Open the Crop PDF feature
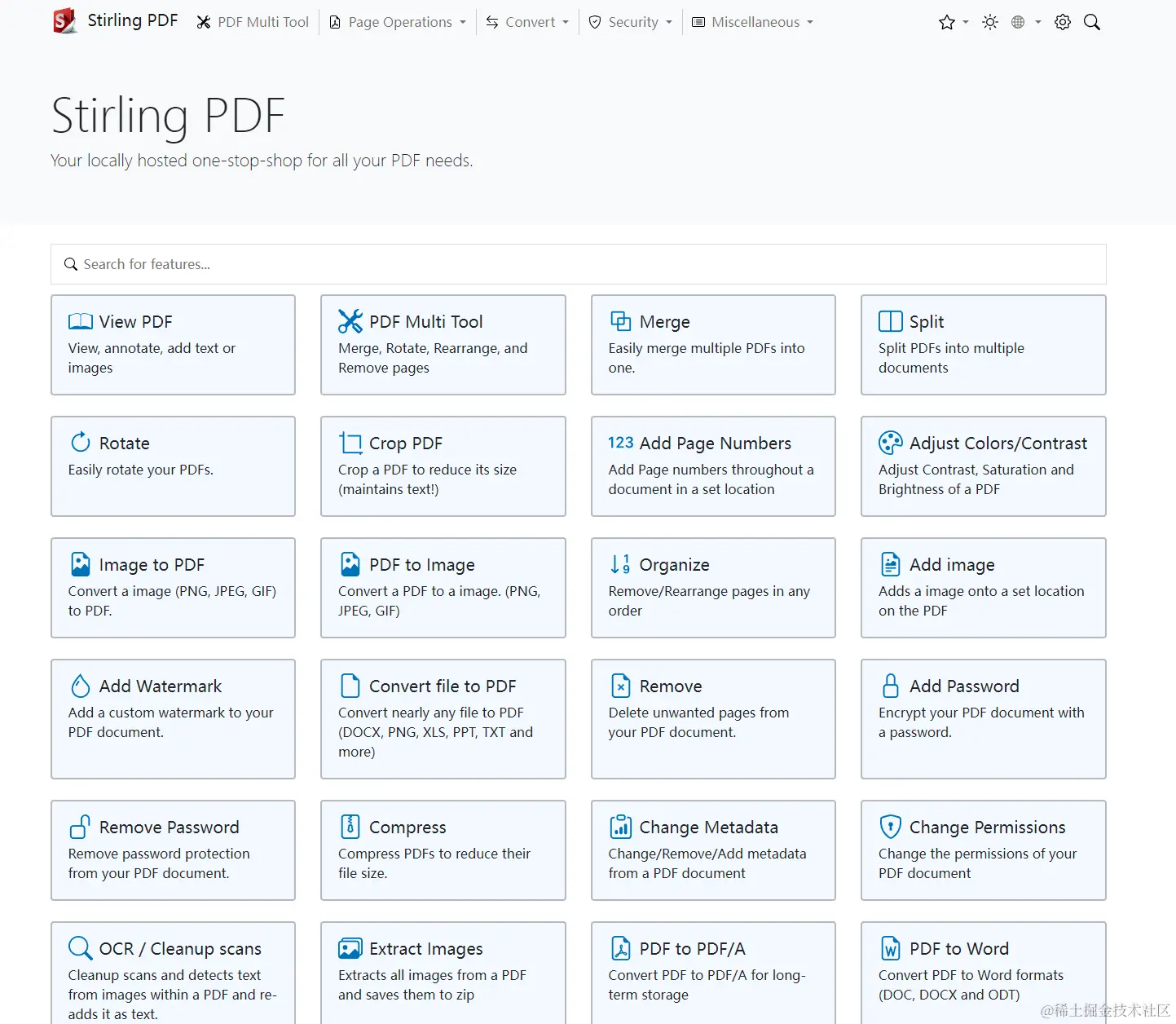 click(443, 466)
